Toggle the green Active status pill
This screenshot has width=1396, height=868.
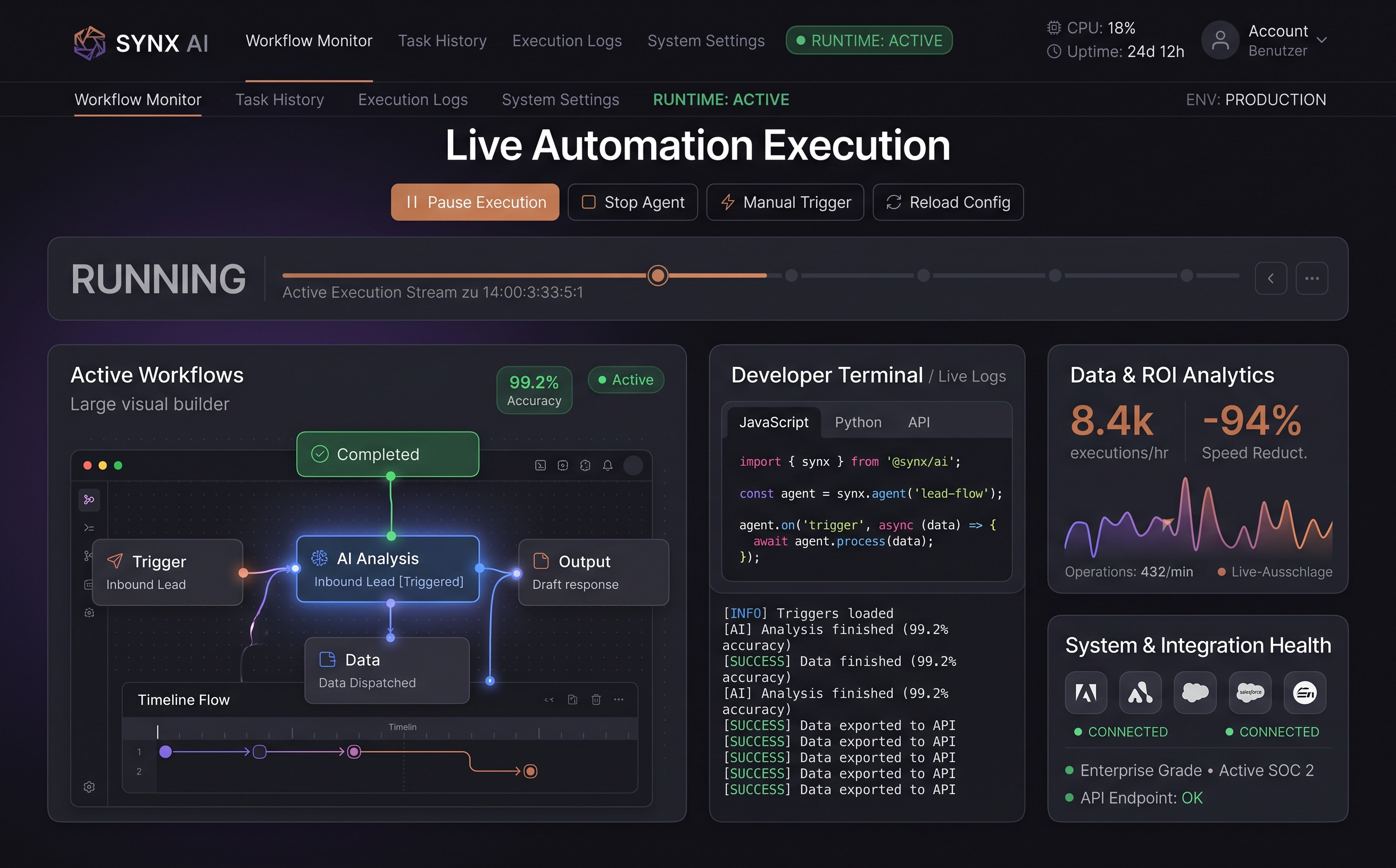[626, 379]
